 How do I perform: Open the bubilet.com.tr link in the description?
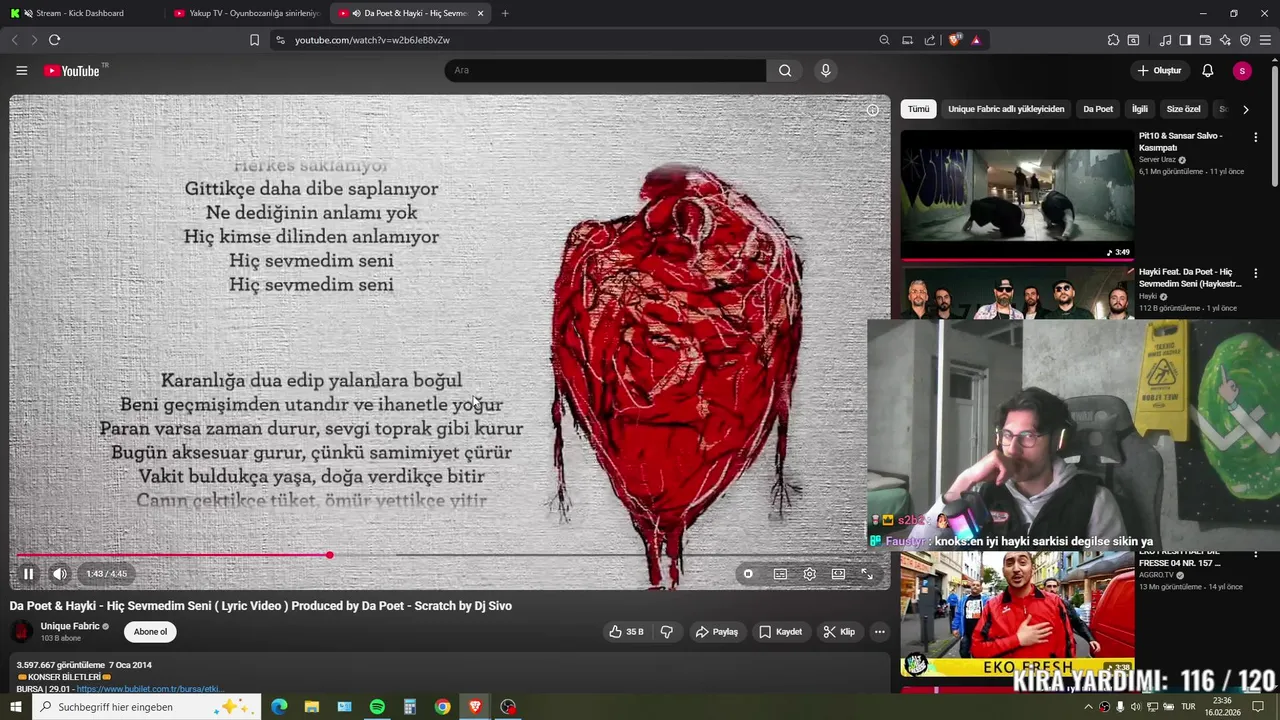[x=149, y=689]
